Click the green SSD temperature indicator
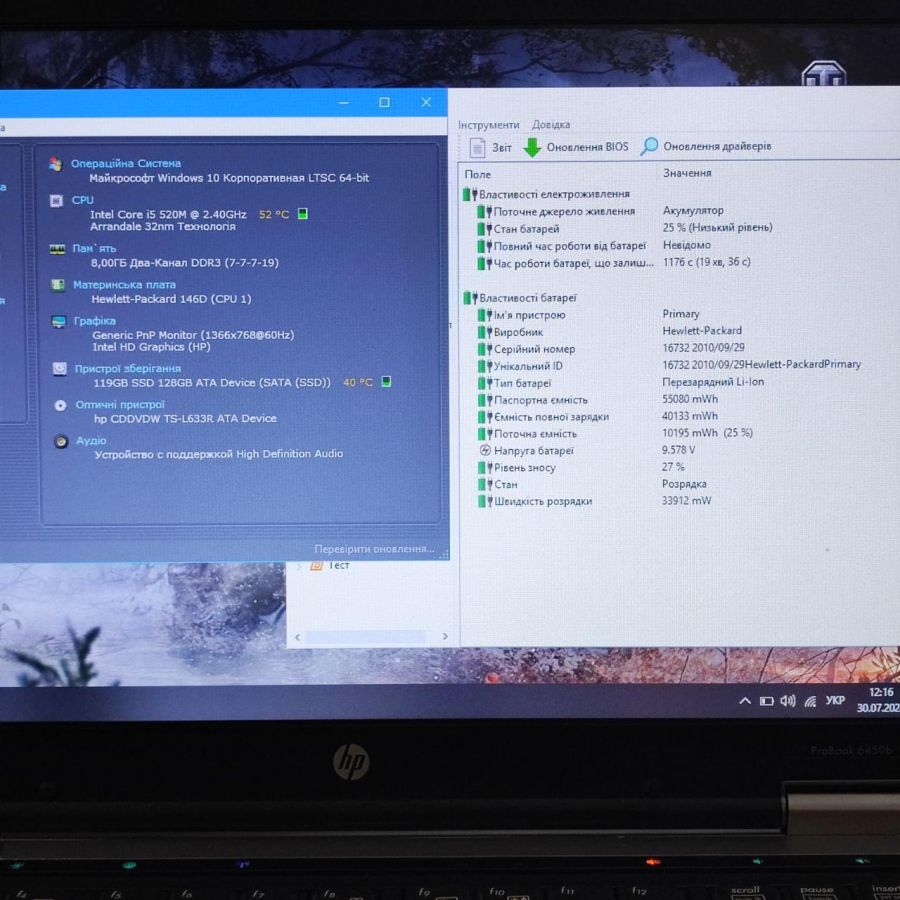Screen dimensions: 900x900 pyautogui.click(x=386, y=382)
